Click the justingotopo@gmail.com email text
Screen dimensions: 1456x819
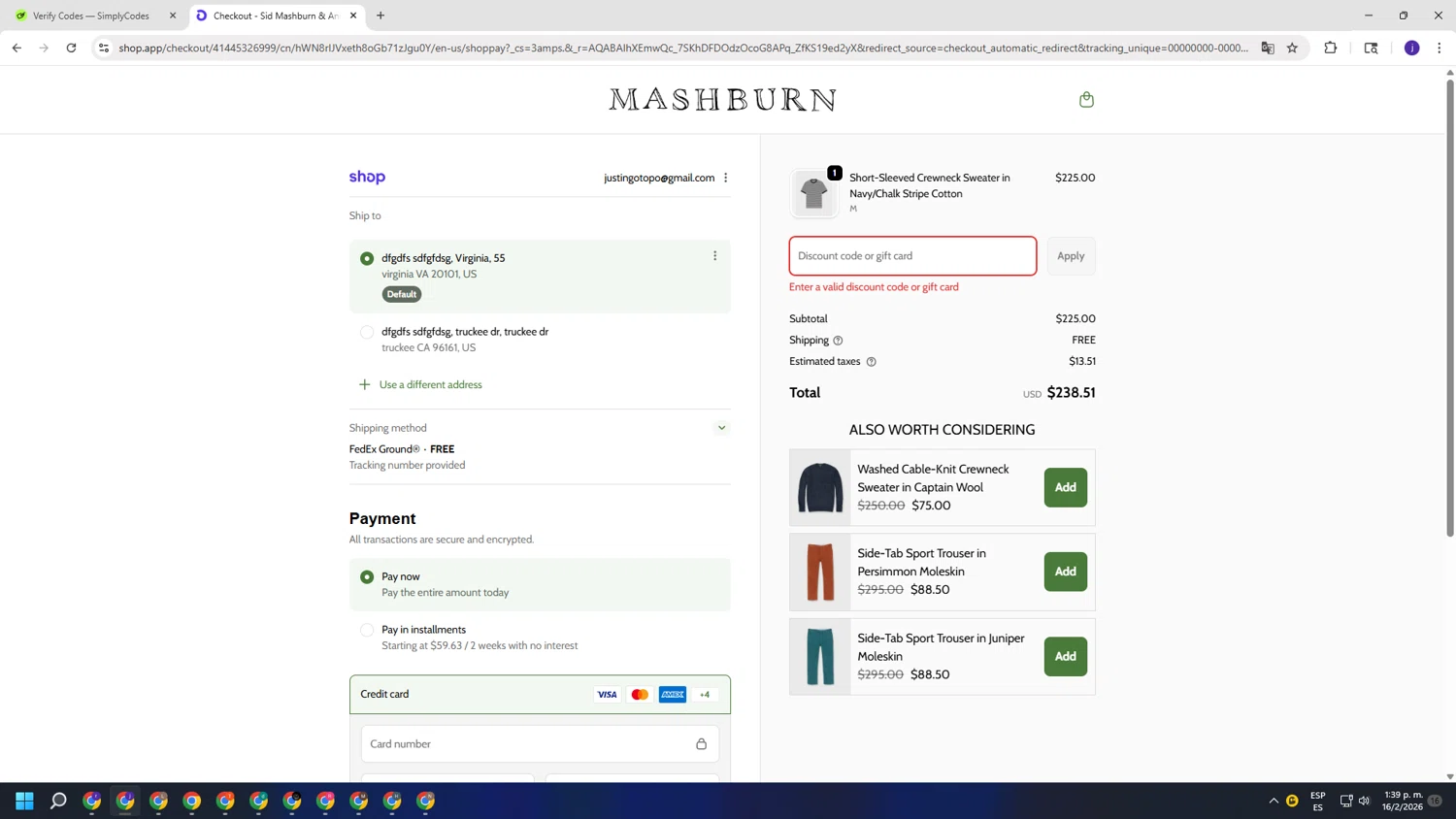click(x=659, y=178)
